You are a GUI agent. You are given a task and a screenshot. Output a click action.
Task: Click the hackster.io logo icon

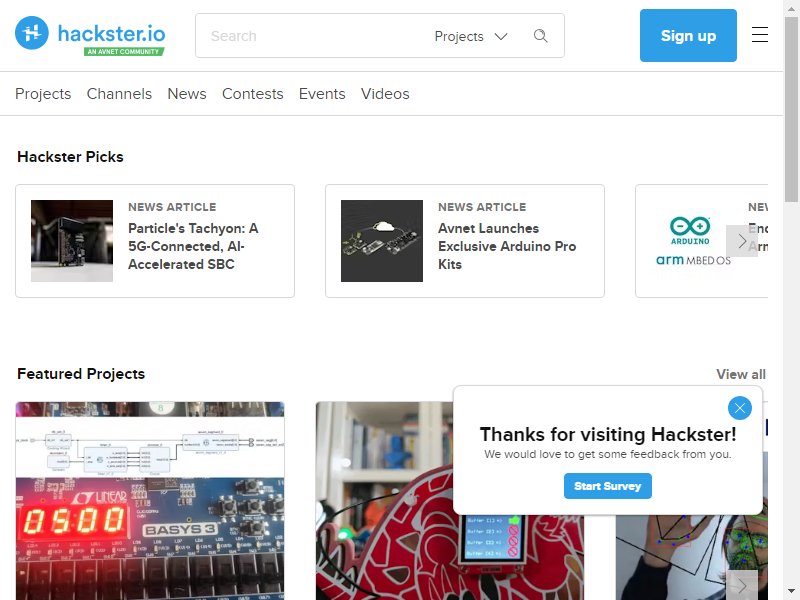pos(32,33)
